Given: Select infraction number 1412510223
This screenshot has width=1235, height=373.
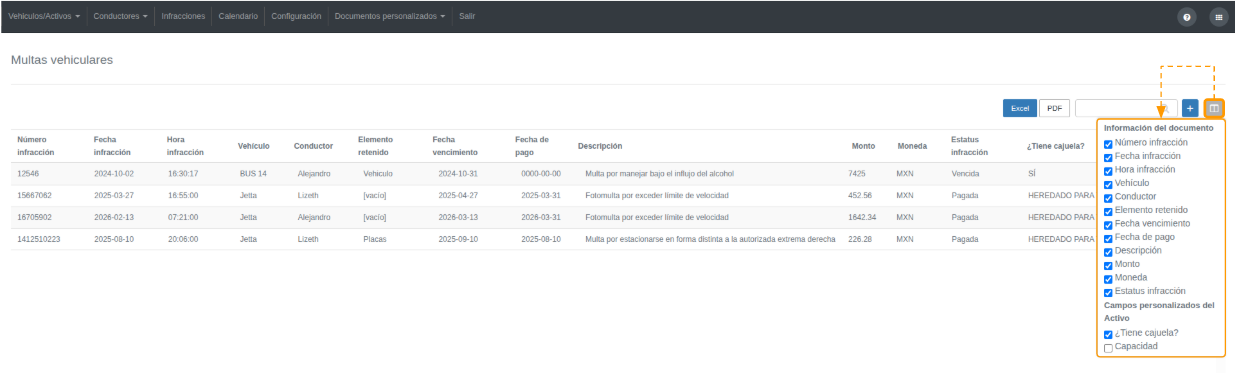Looking at the screenshot, I should [39, 239].
